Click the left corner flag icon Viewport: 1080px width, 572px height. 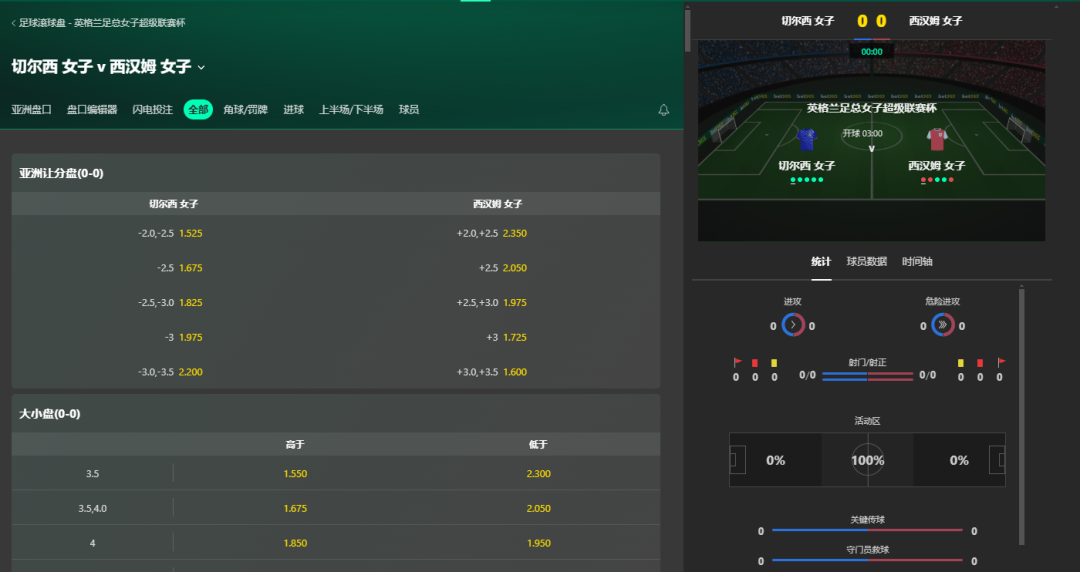point(736,362)
